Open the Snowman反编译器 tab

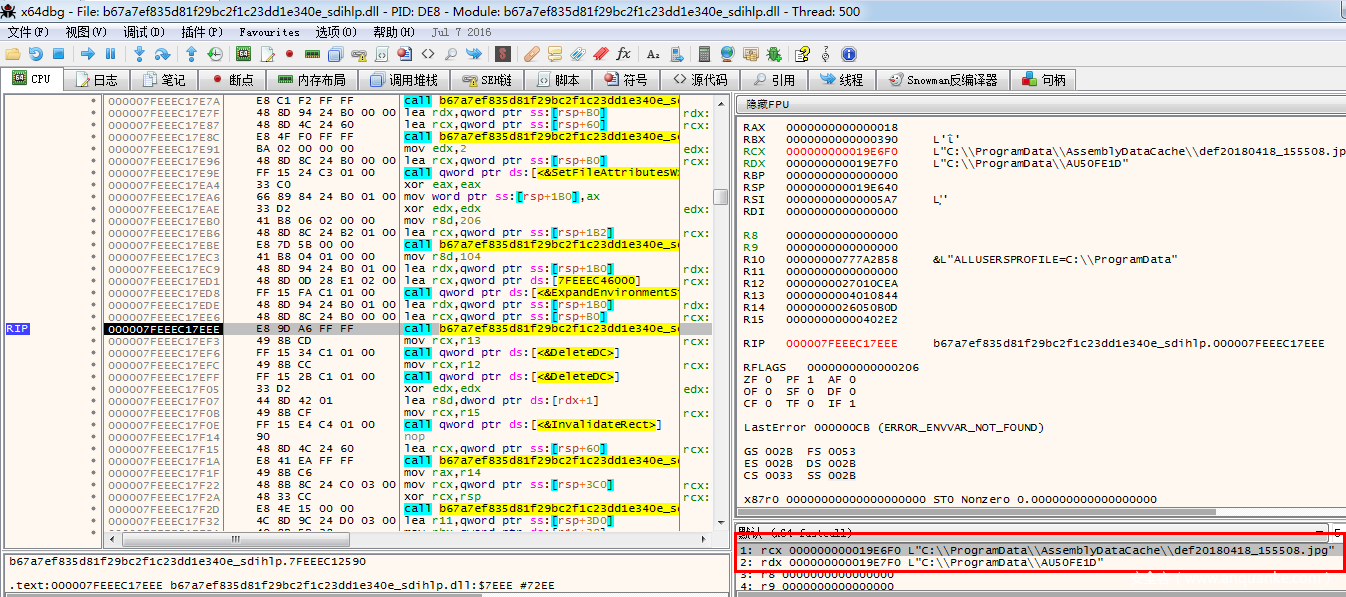pos(943,80)
